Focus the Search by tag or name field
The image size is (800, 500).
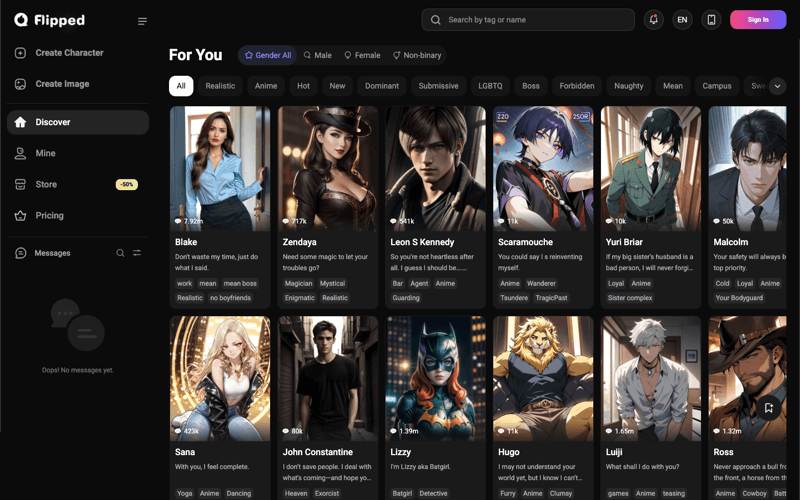[x=528, y=20]
